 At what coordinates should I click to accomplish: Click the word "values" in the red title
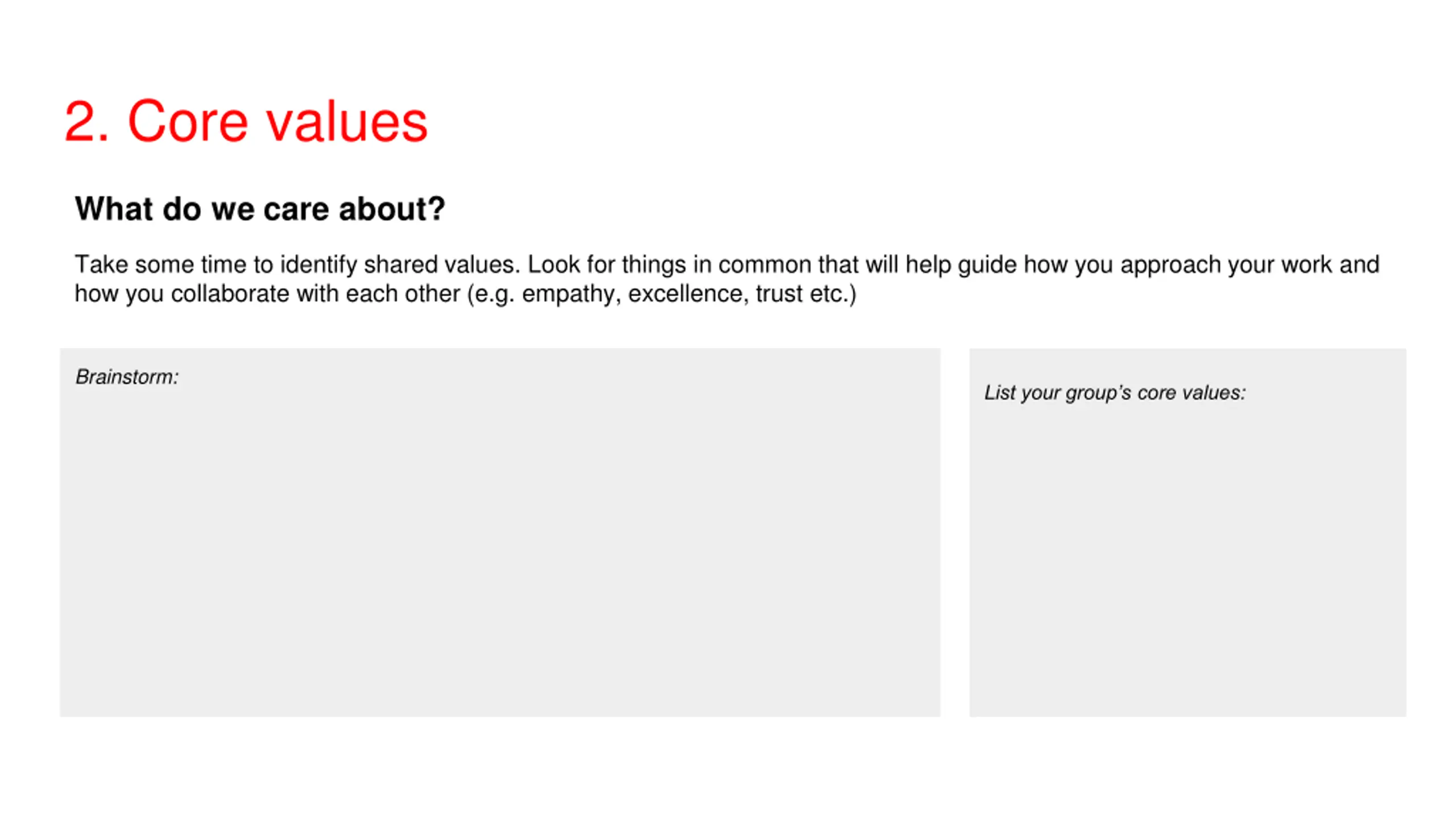[347, 121]
